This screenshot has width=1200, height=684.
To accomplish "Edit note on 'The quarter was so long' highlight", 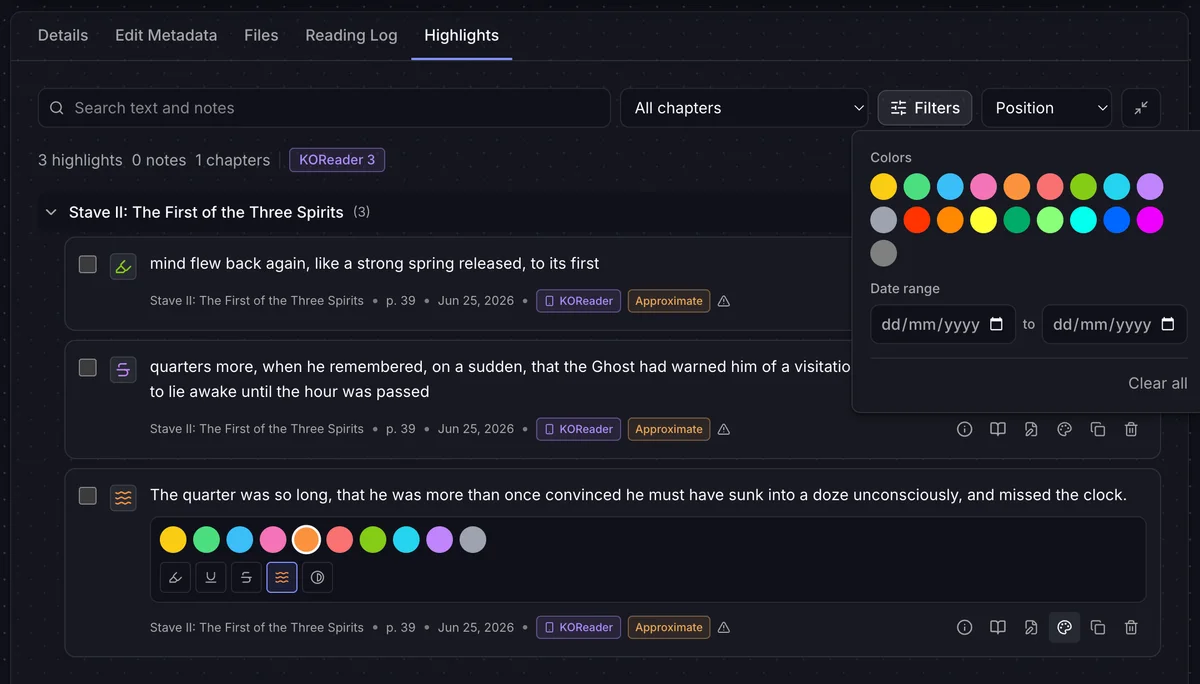I will pos(1031,627).
